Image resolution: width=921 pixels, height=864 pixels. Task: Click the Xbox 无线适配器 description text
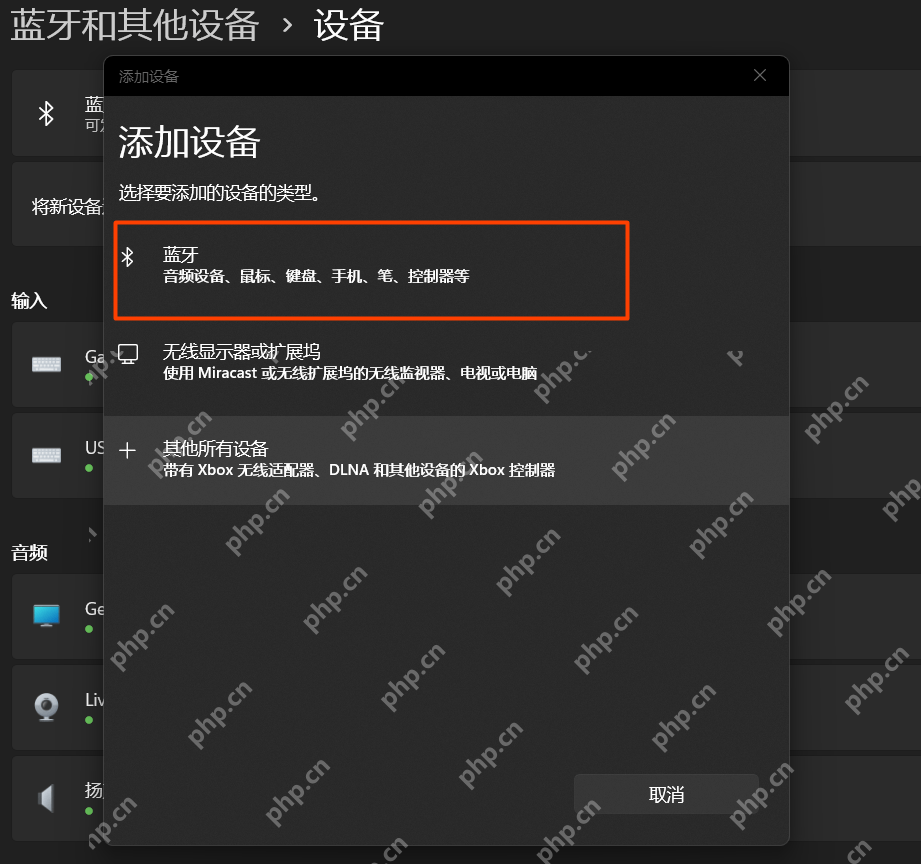(359, 470)
